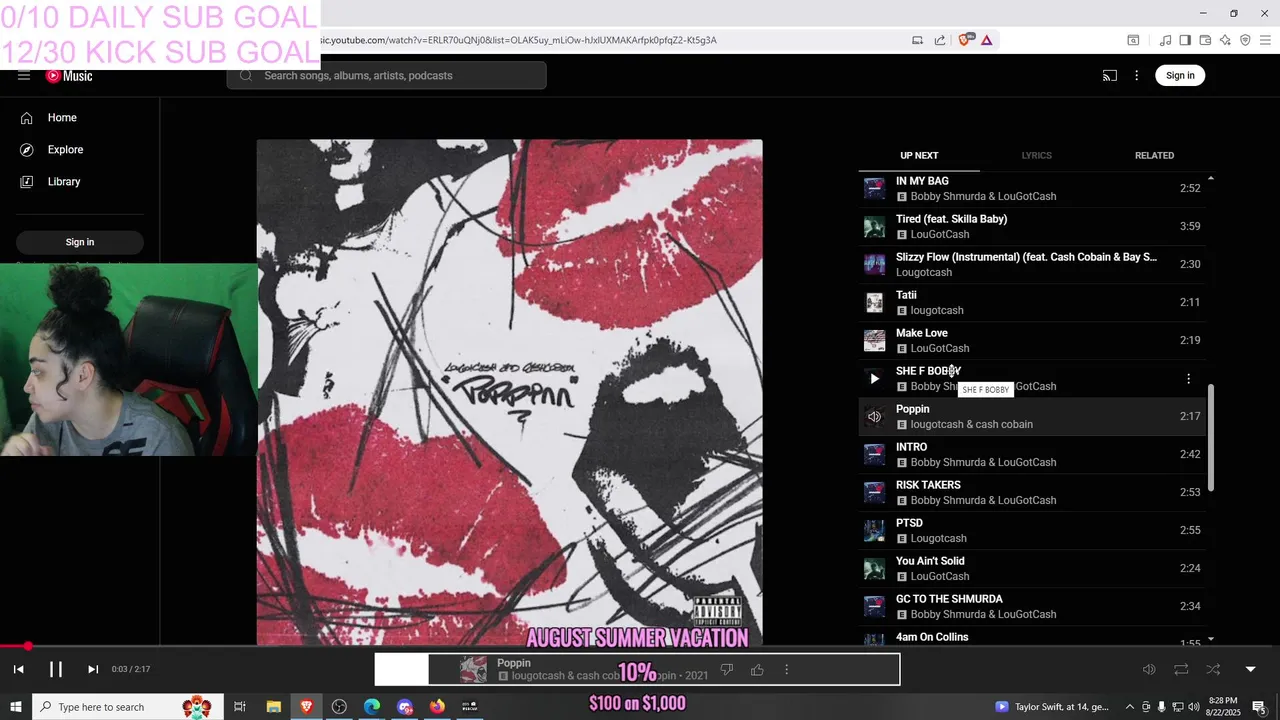Select Slizzy Flow (Instrumental) in the queue

click(1032, 264)
